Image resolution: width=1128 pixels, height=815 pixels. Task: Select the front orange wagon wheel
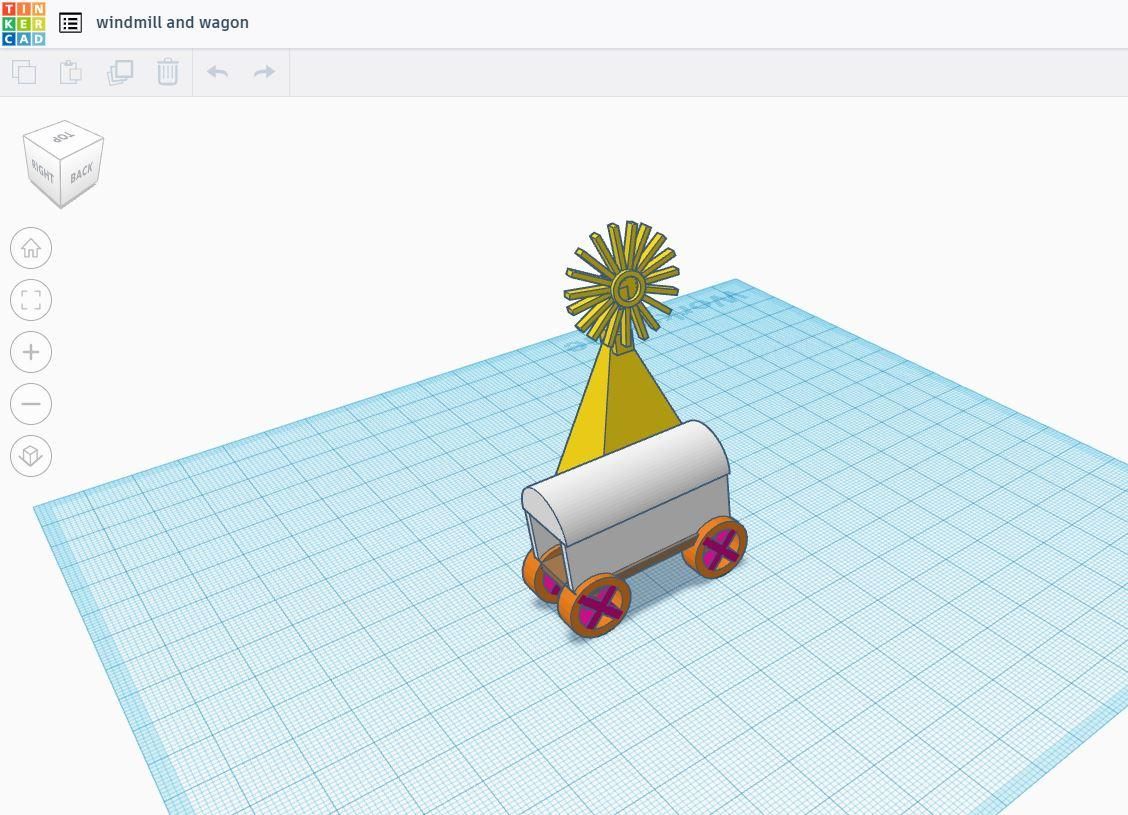click(595, 605)
